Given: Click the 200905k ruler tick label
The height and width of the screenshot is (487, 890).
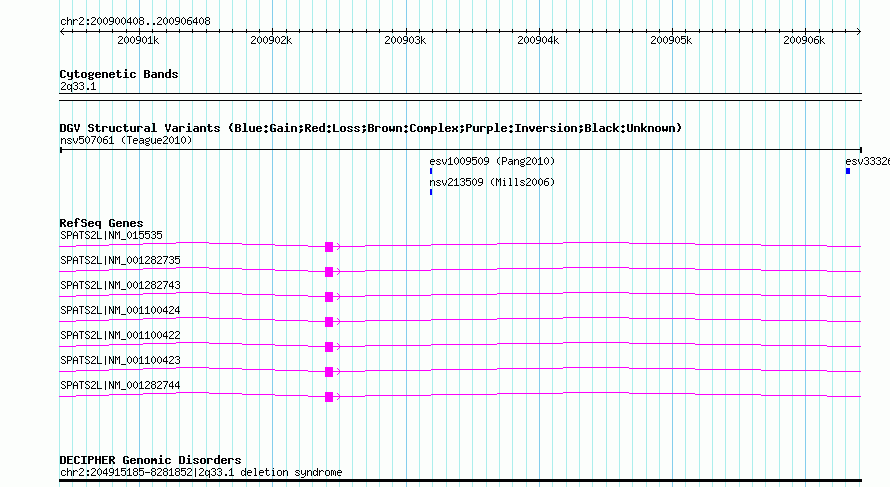Looking at the screenshot, I should (x=671, y=40).
